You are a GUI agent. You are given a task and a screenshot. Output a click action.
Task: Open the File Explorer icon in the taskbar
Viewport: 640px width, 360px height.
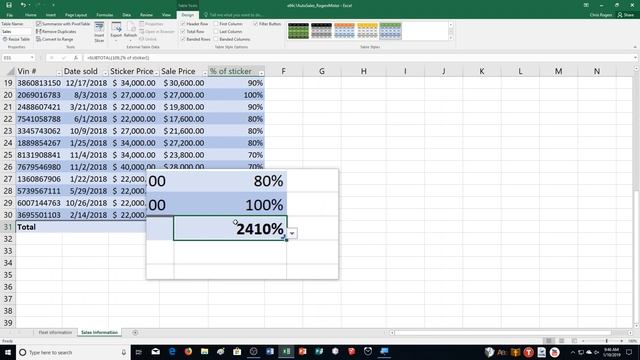(204, 352)
